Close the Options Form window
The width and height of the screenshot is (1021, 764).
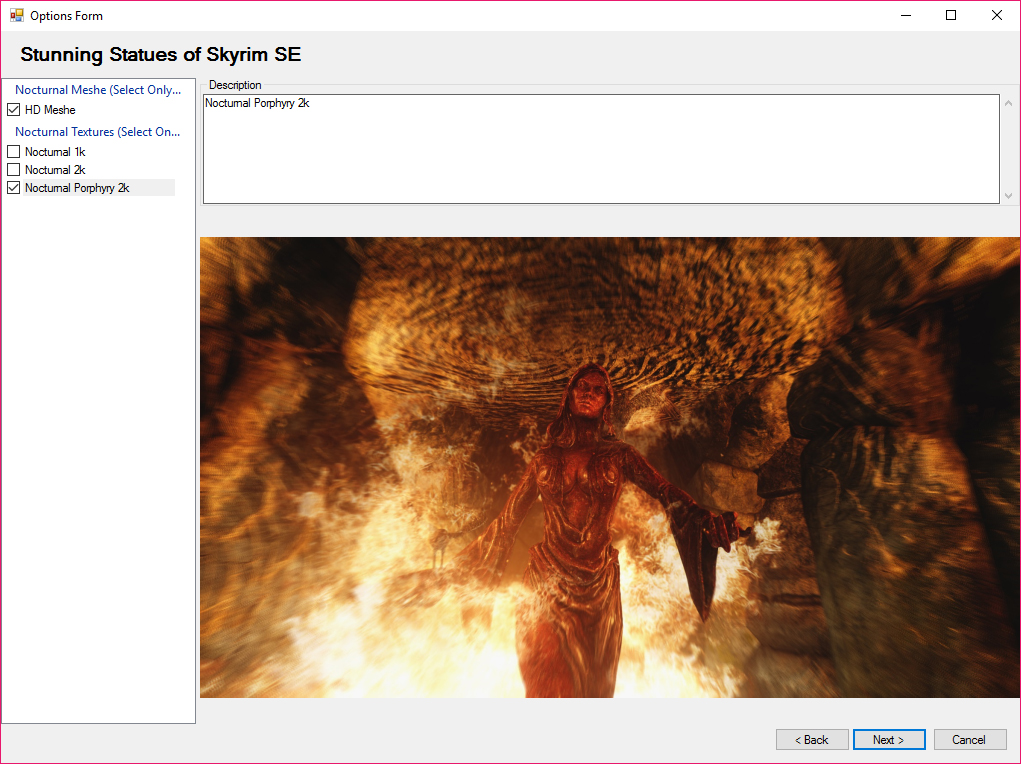[996, 15]
